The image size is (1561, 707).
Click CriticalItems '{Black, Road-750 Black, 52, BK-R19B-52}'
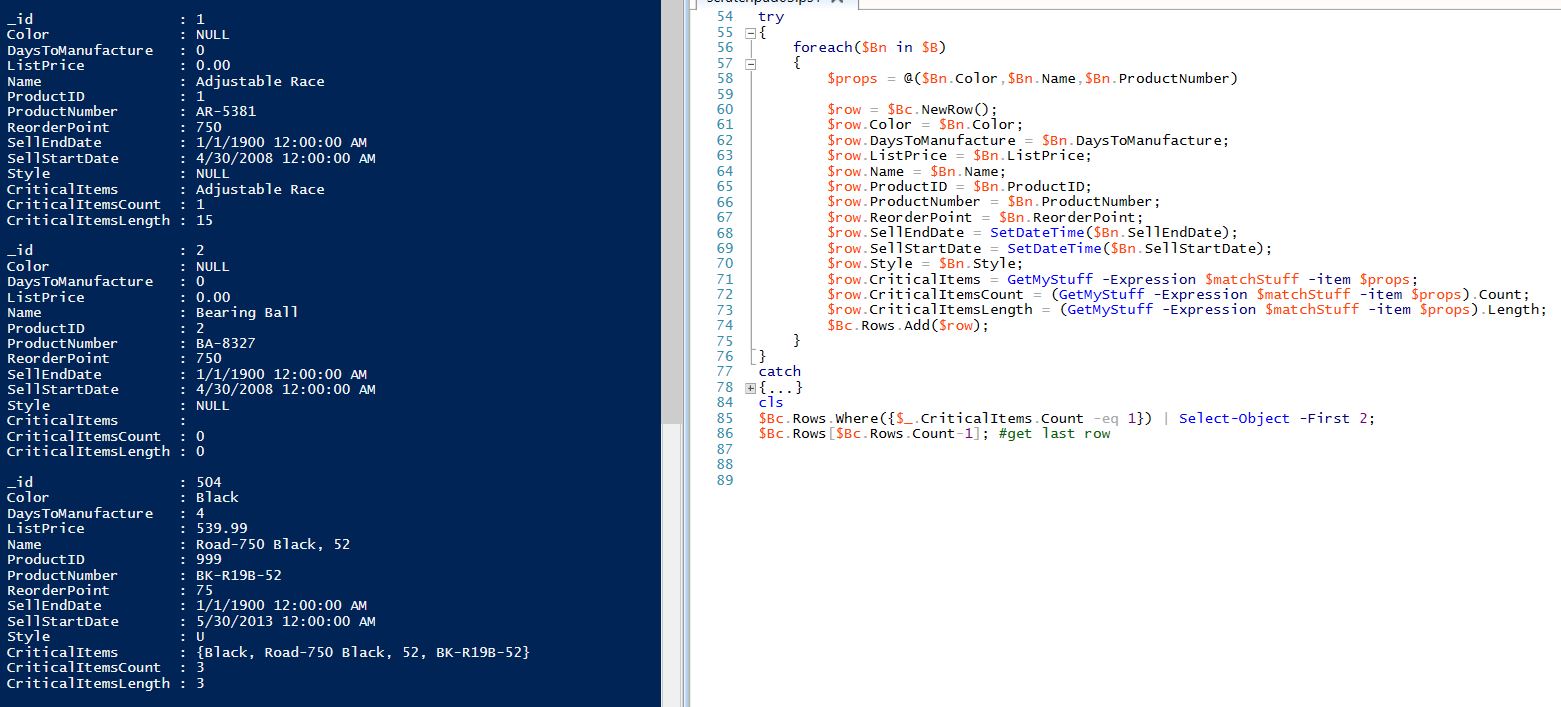click(x=363, y=652)
